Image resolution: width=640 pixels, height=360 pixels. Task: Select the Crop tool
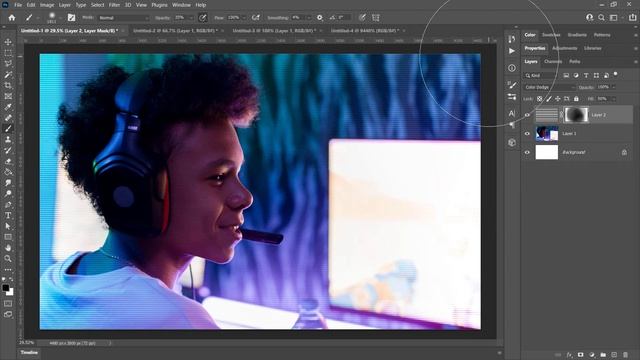coord(8,85)
